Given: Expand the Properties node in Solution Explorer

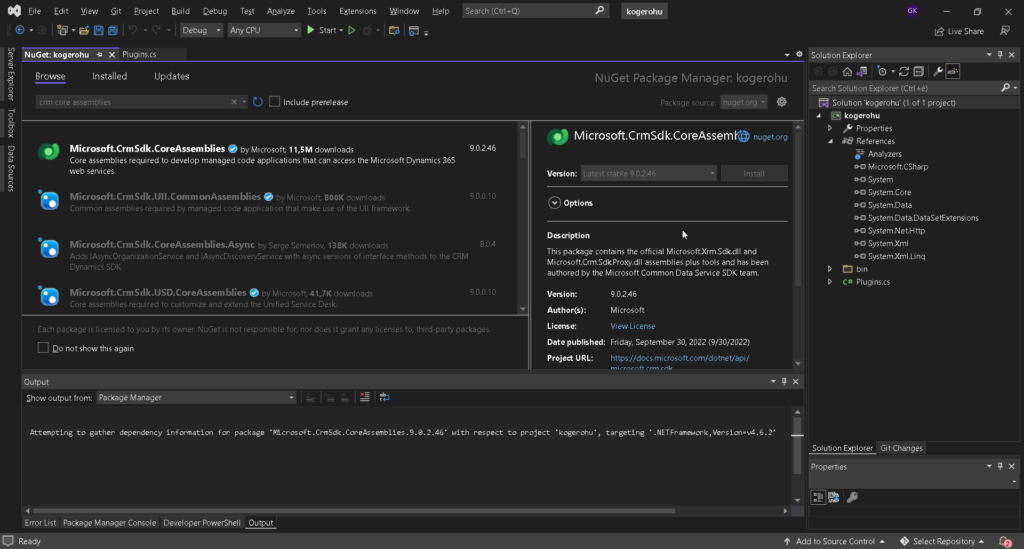Looking at the screenshot, I should coord(830,128).
